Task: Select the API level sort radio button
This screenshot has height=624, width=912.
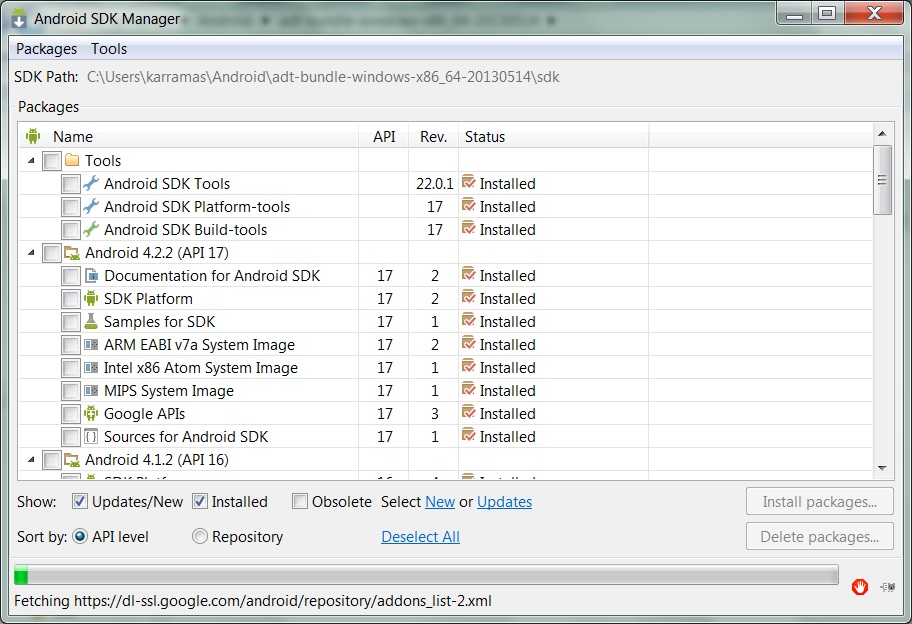Action: pyautogui.click(x=80, y=536)
